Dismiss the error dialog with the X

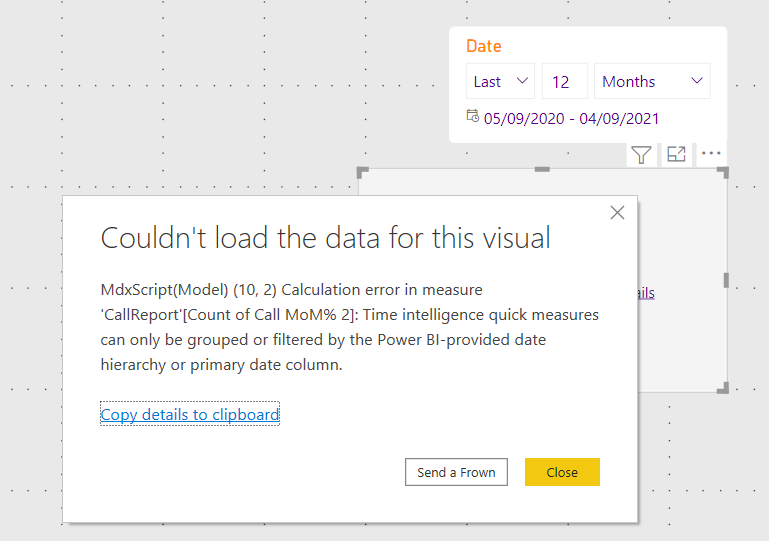pos(617,212)
